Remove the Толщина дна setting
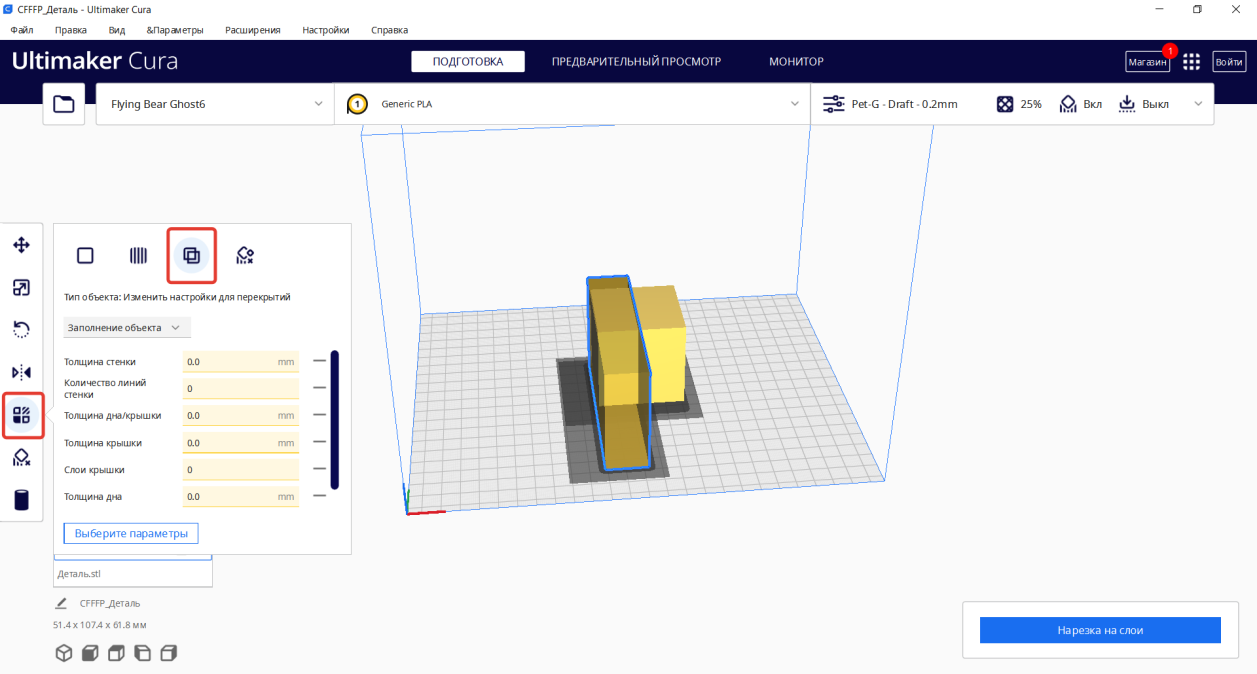Viewport: 1257px width, 674px height. tap(319, 496)
